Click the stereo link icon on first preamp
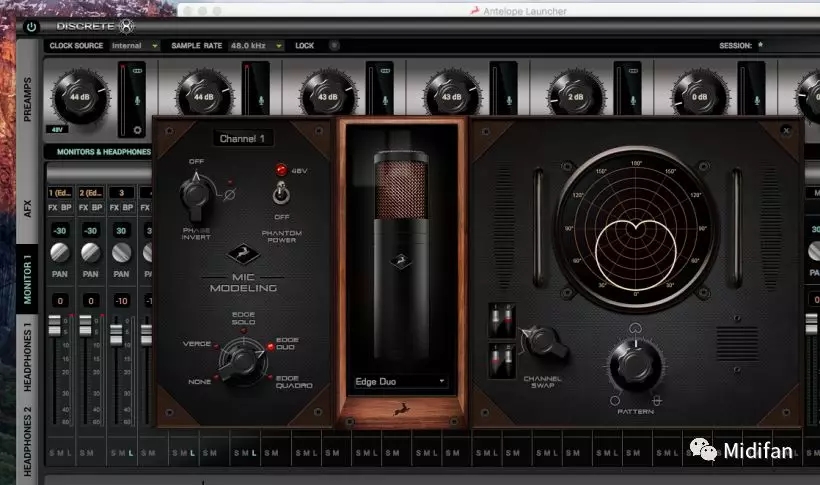 tap(138, 71)
